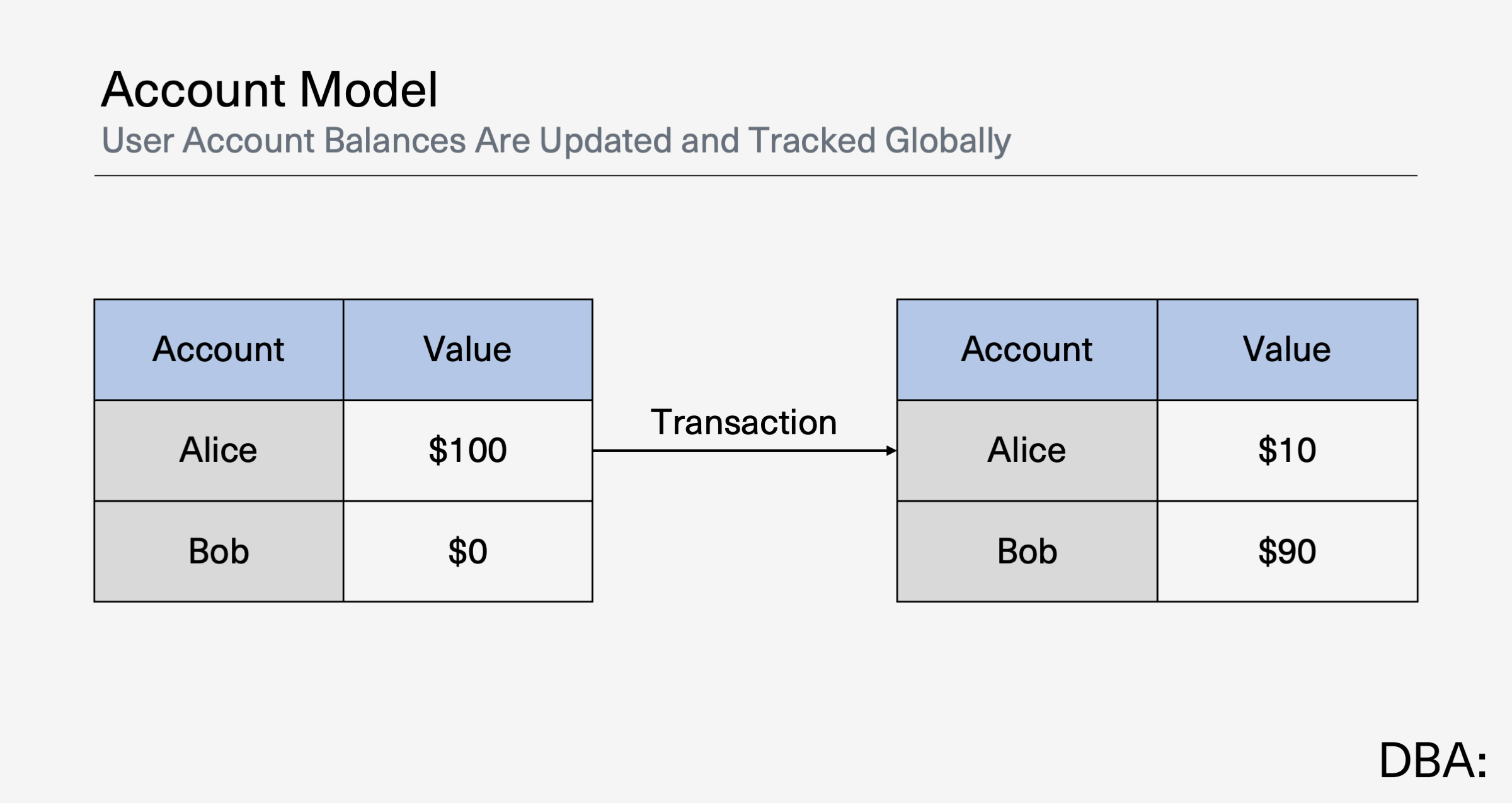Select the right table Value header
The height and width of the screenshot is (803, 1512).
click(1287, 350)
